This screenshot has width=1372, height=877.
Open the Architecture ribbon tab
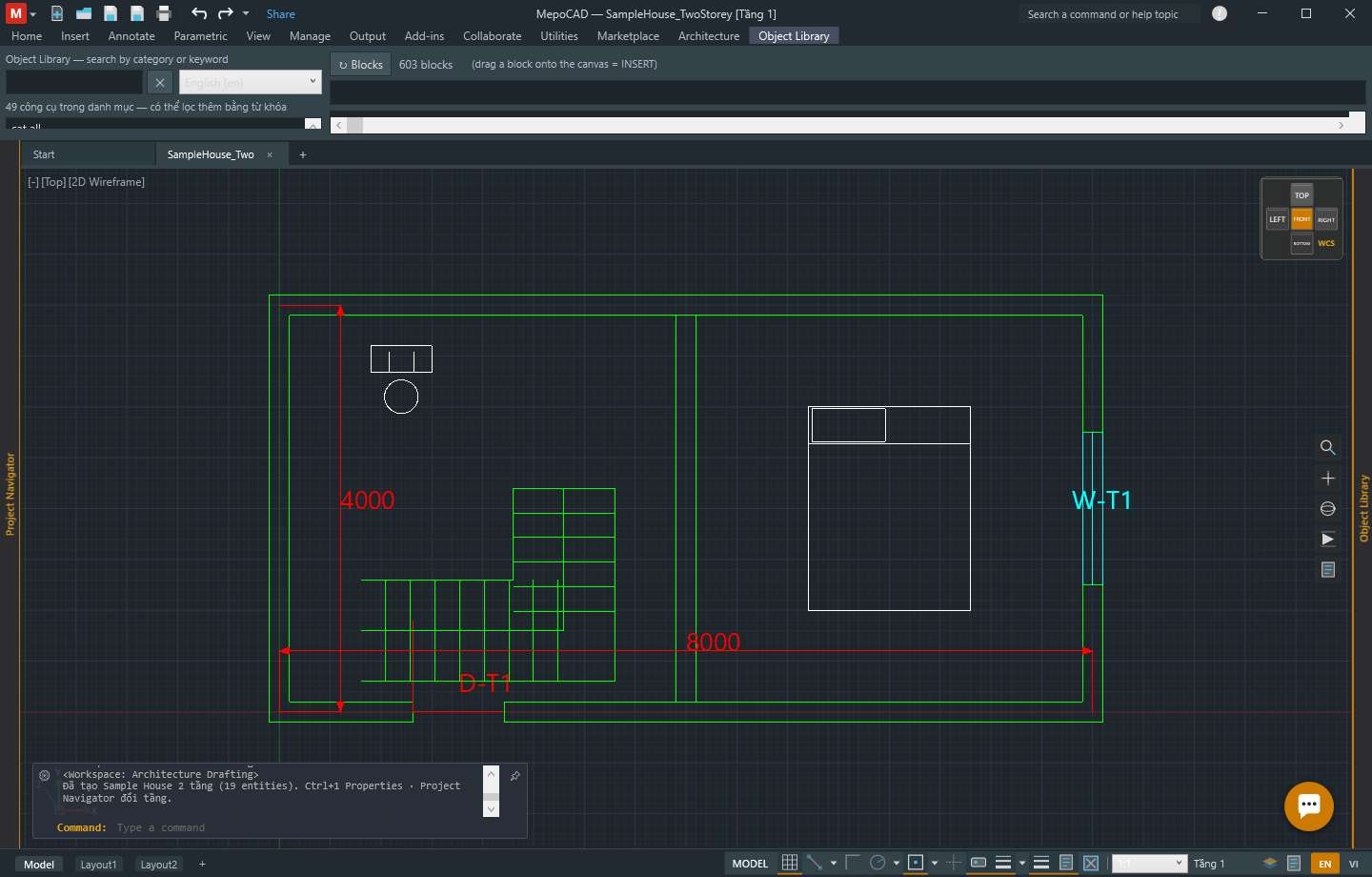pos(708,36)
